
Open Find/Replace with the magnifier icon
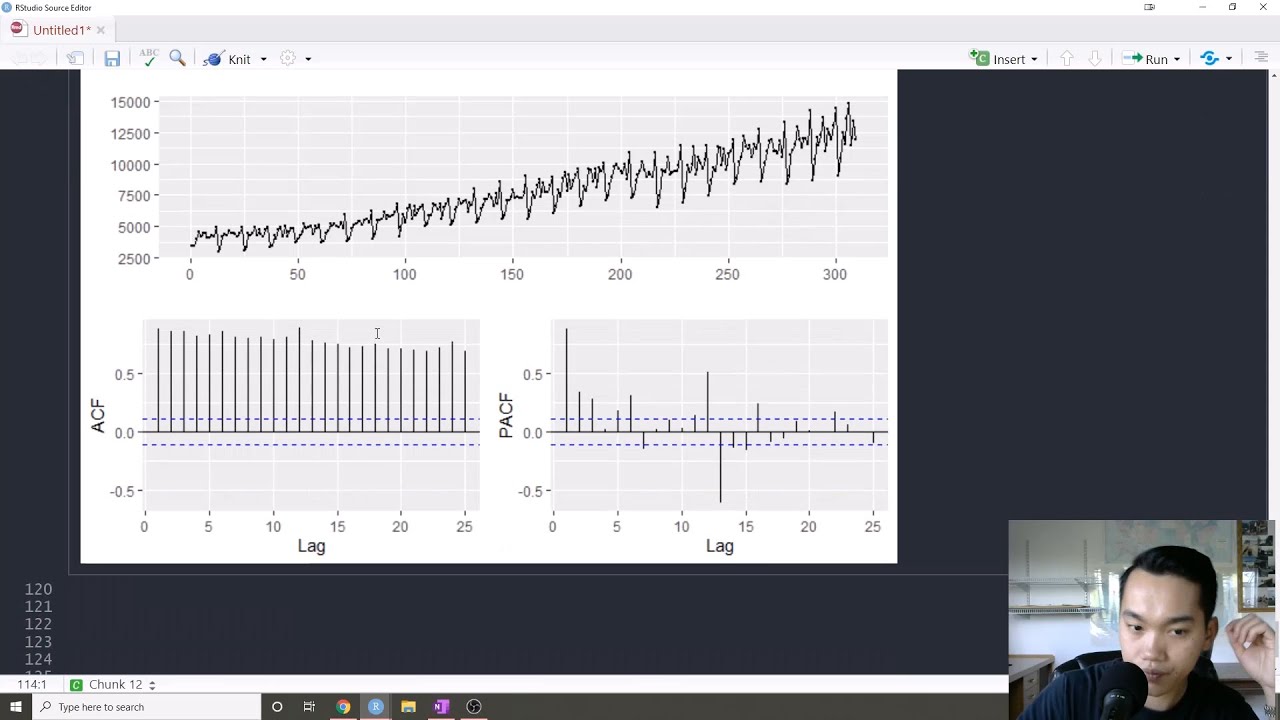pyautogui.click(x=177, y=58)
